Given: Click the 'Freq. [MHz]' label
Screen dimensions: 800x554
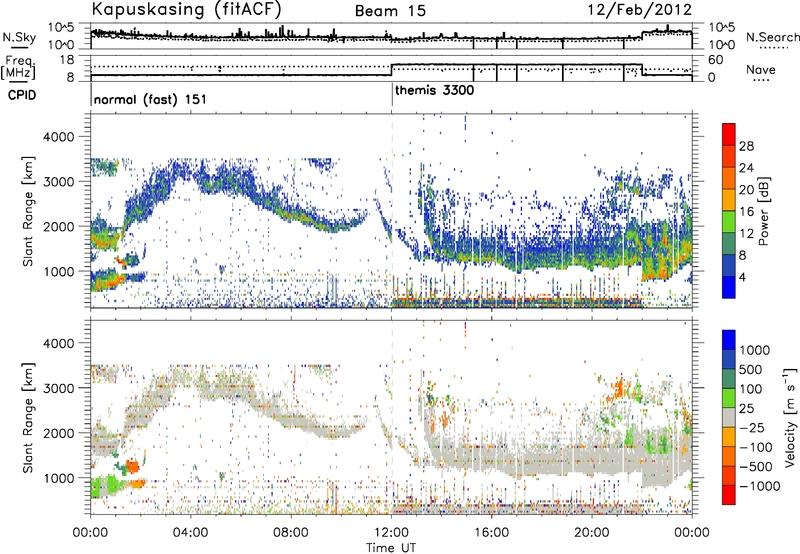Looking at the screenshot, I should [x=18, y=67].
